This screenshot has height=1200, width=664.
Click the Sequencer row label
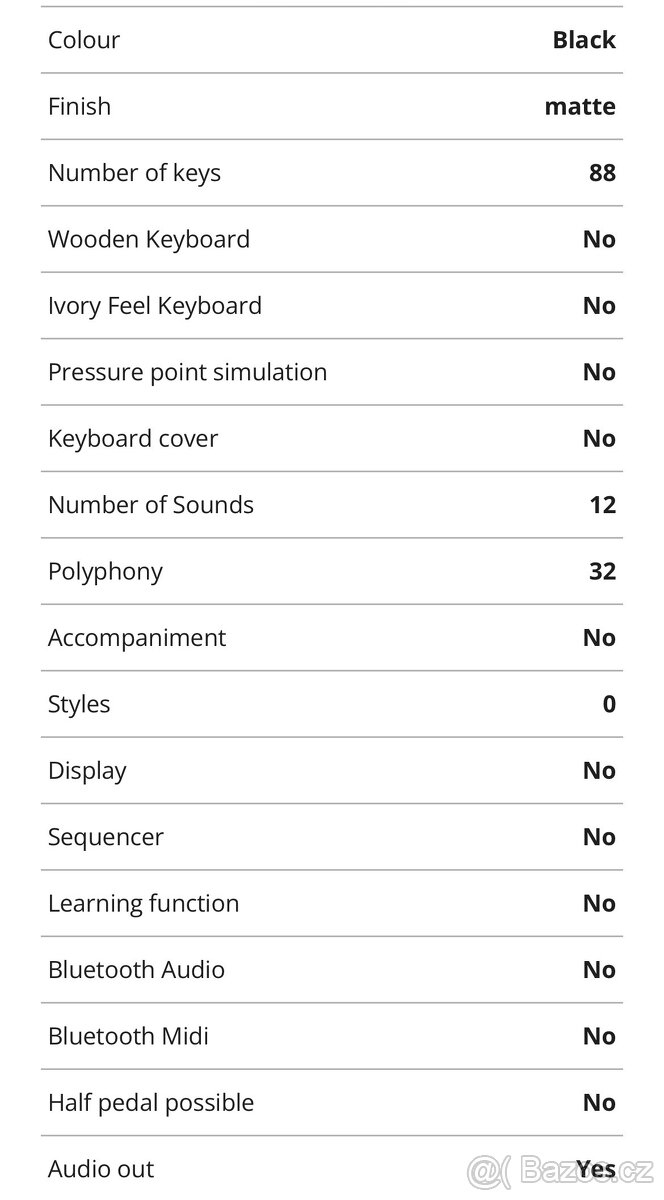coord(106,837)
